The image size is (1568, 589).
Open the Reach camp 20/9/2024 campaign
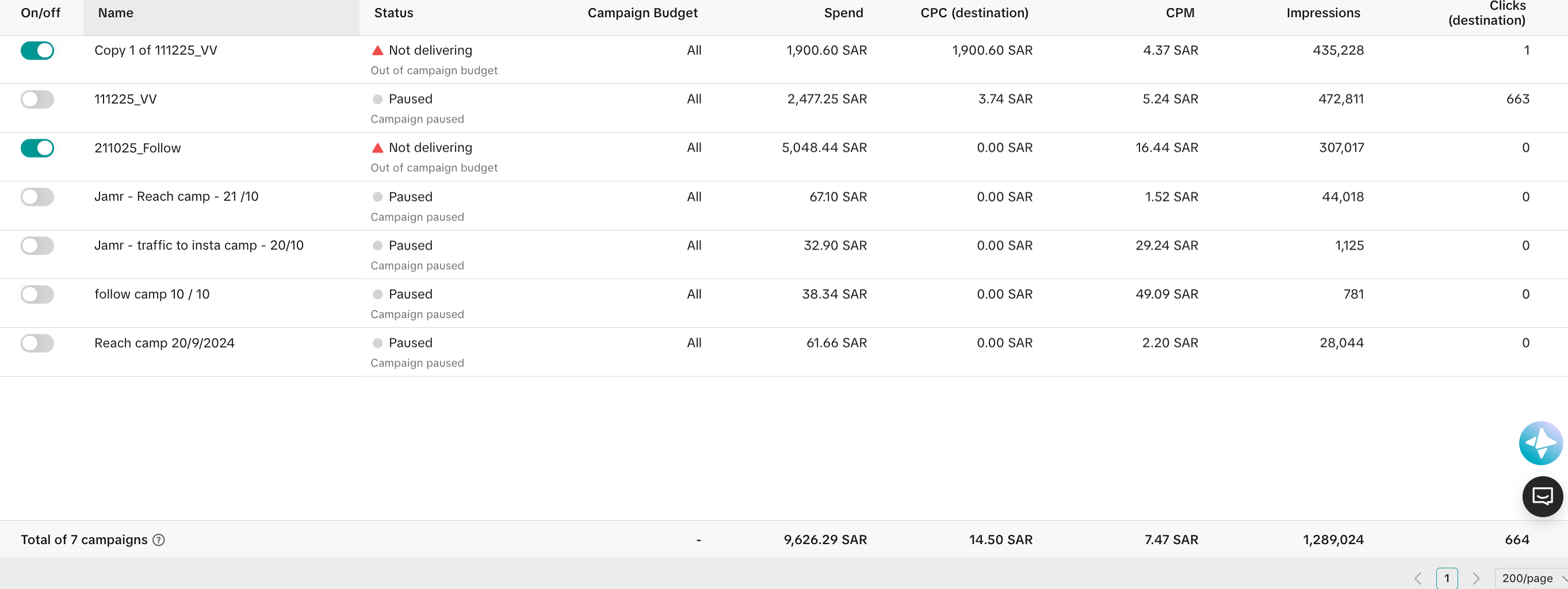click(x=165, y=343)
